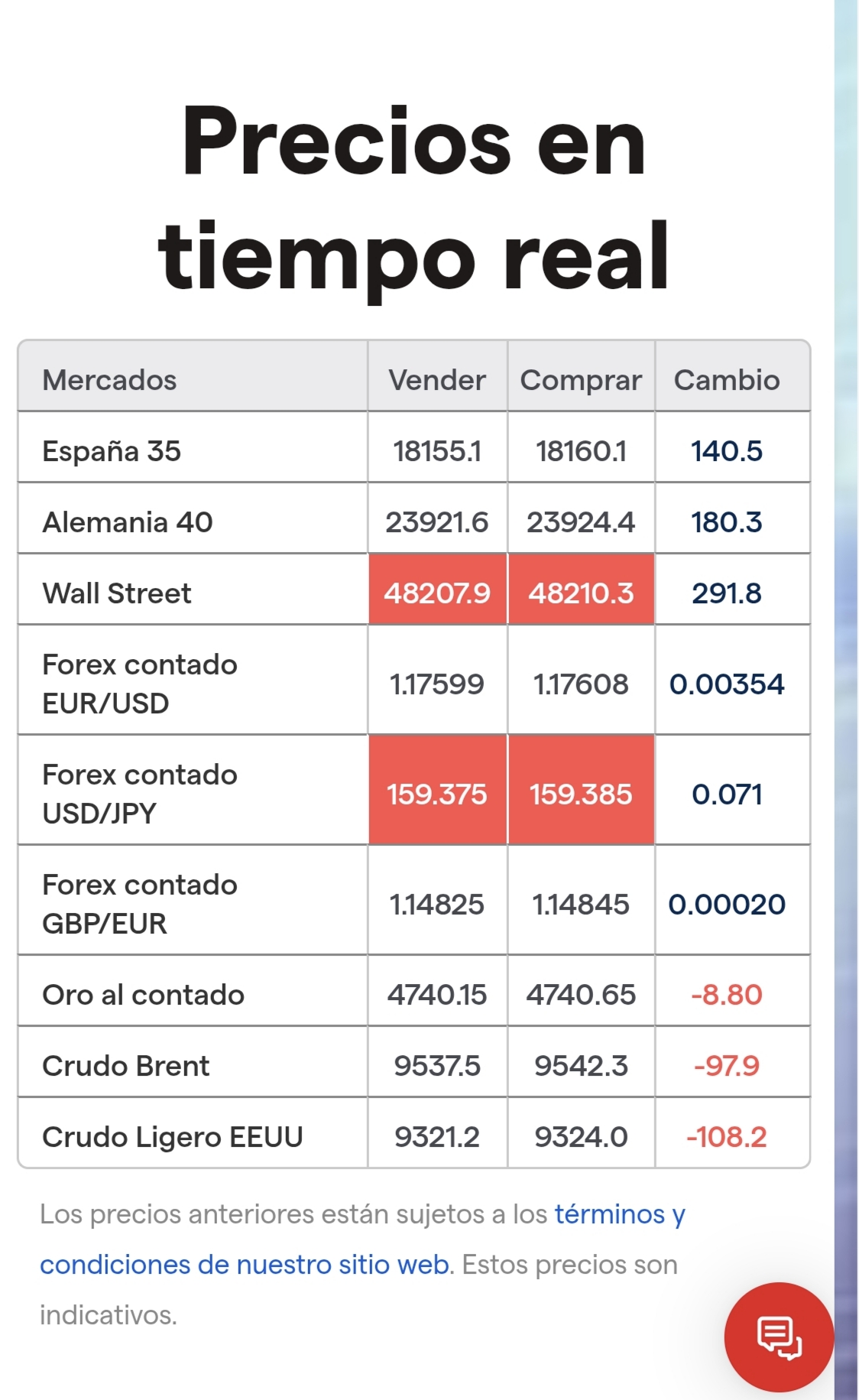Tap España 35 buy price 18160.1

pyautogui.click(x=581, y=451)
